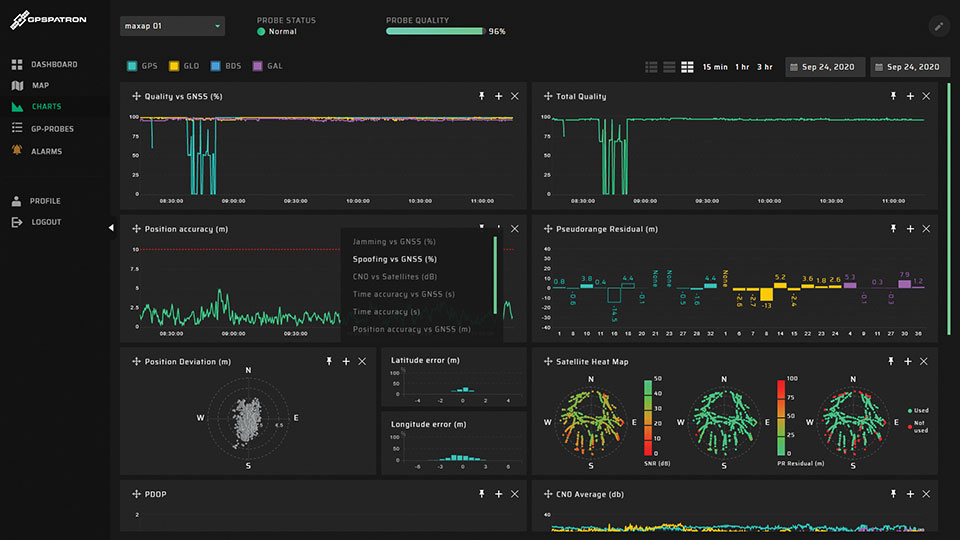Pin the Position Deviation panel
This screenshot has height=540, width=960.
pos(329,361)
